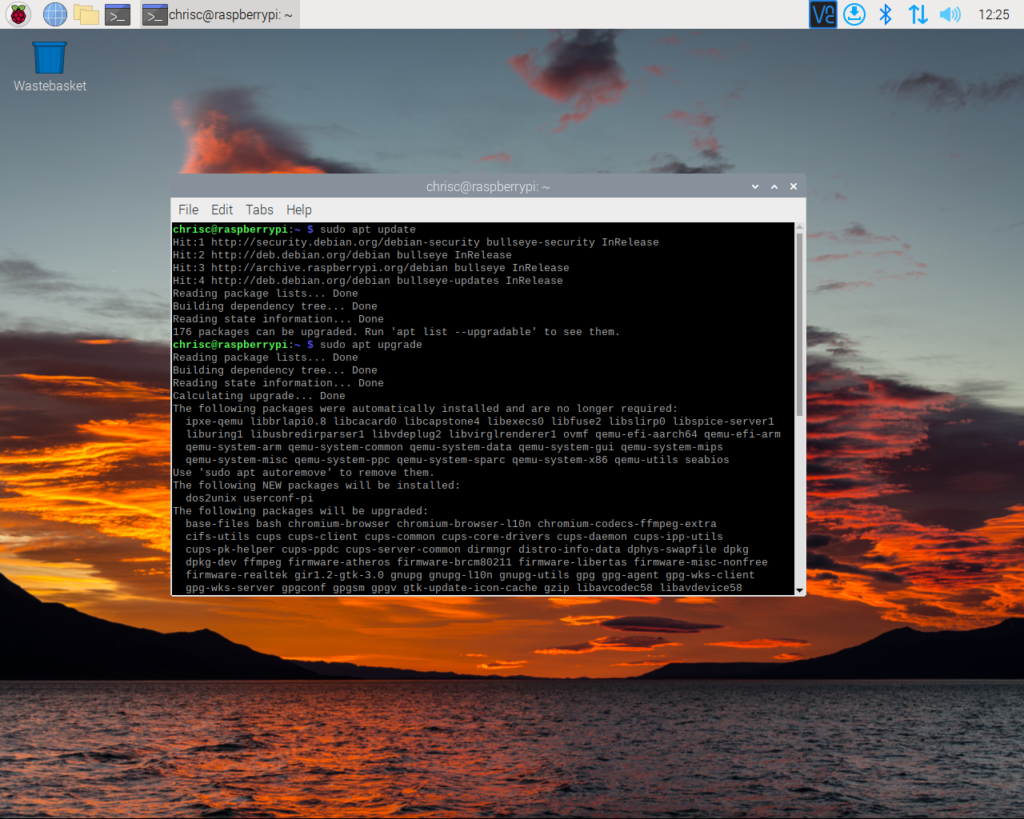Open the Bluetooth tray menu
Screen dimensions: 1024x819
[x=885, y=14]
